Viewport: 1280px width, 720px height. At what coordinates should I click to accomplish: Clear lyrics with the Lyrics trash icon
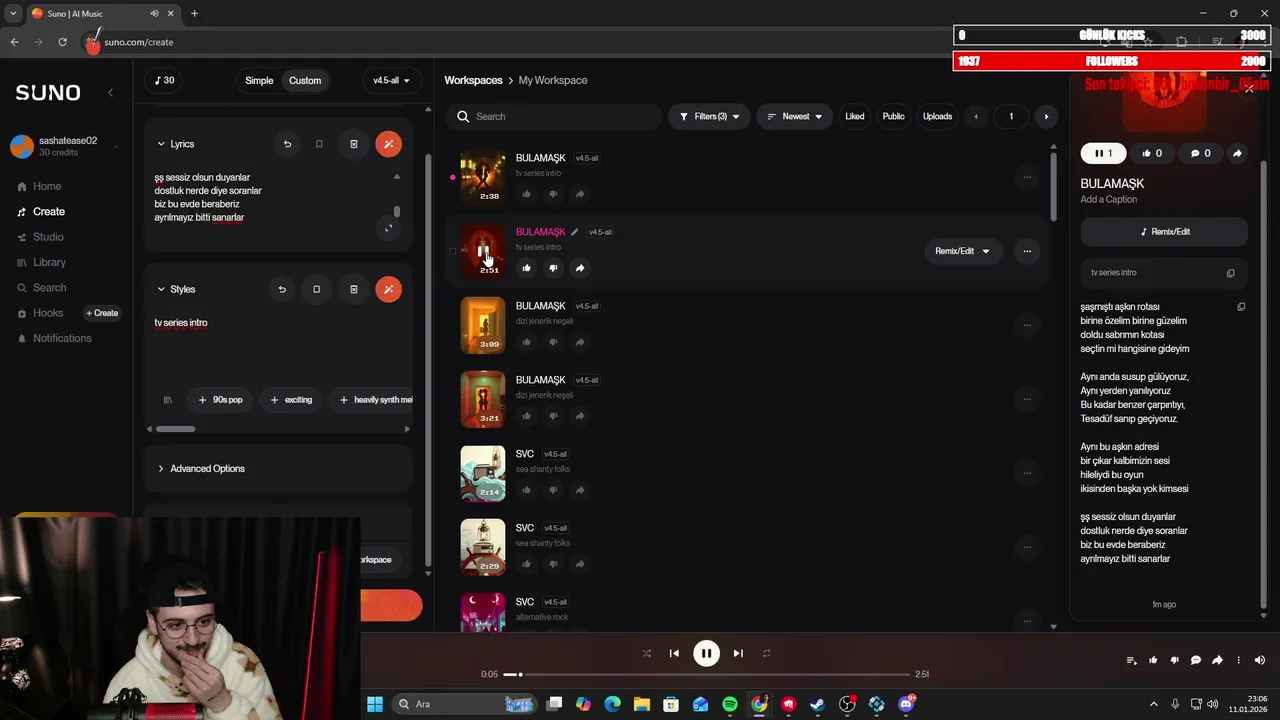353,144
